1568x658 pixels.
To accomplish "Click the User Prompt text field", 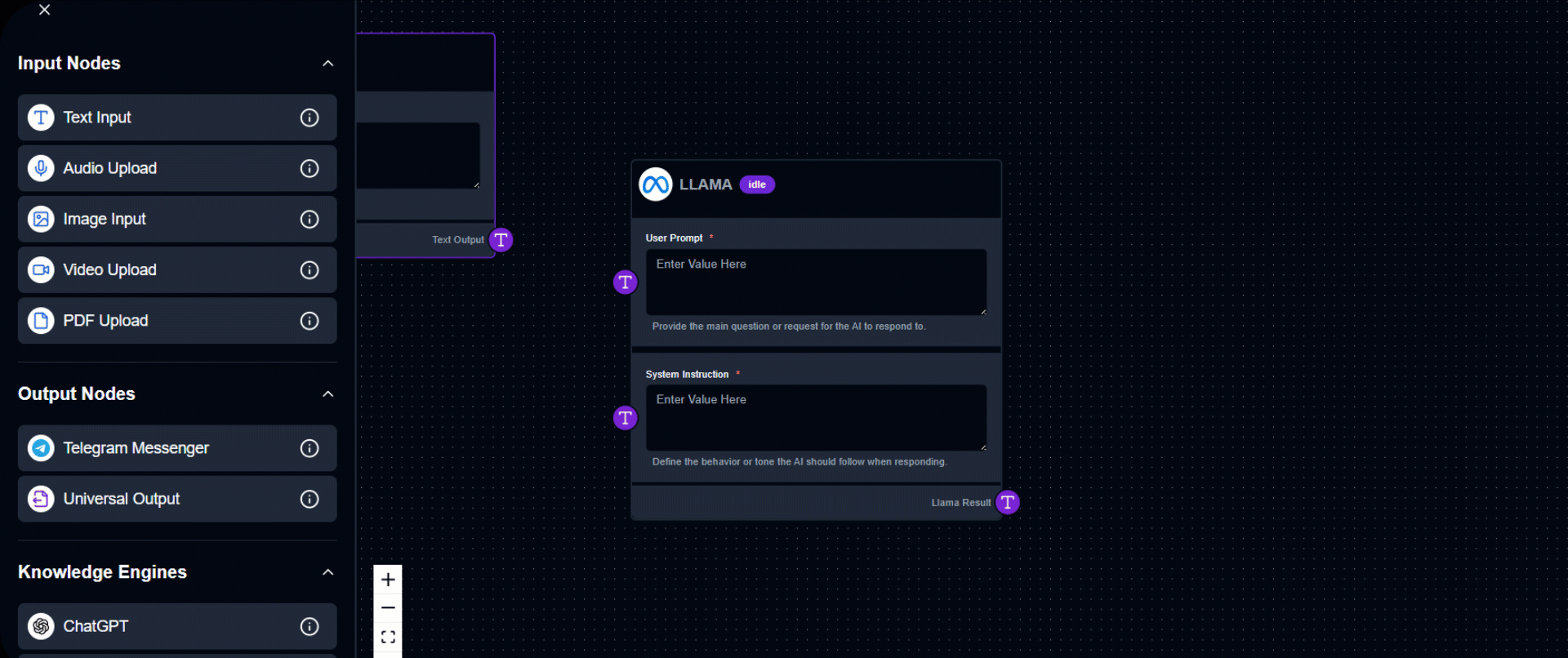I will [x=815, y=282].
